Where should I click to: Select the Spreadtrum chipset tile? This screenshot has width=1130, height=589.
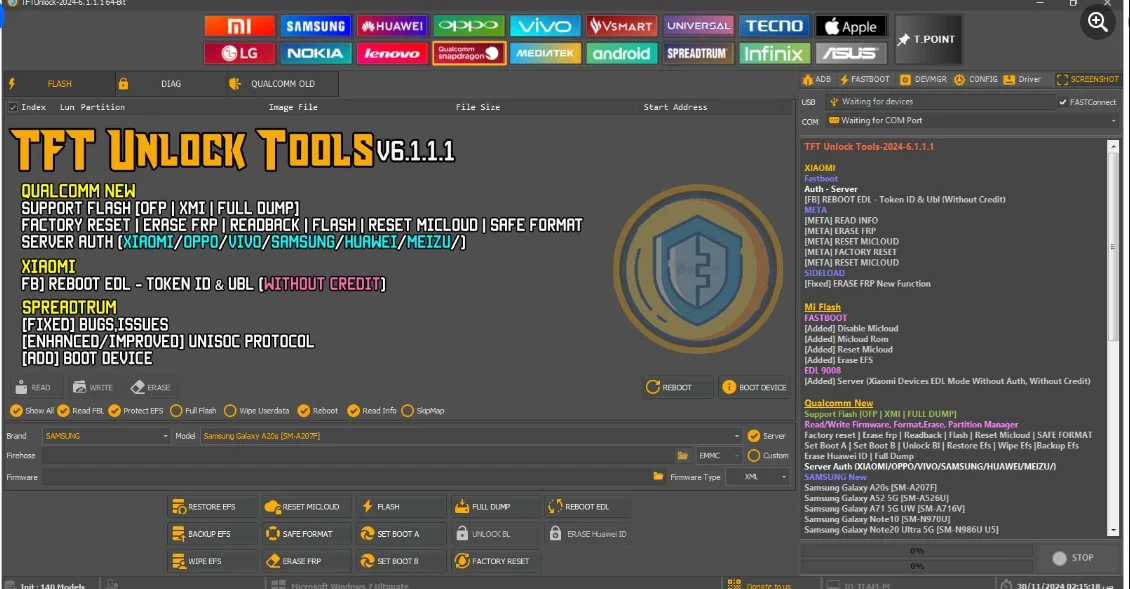(x=698, y=53)
